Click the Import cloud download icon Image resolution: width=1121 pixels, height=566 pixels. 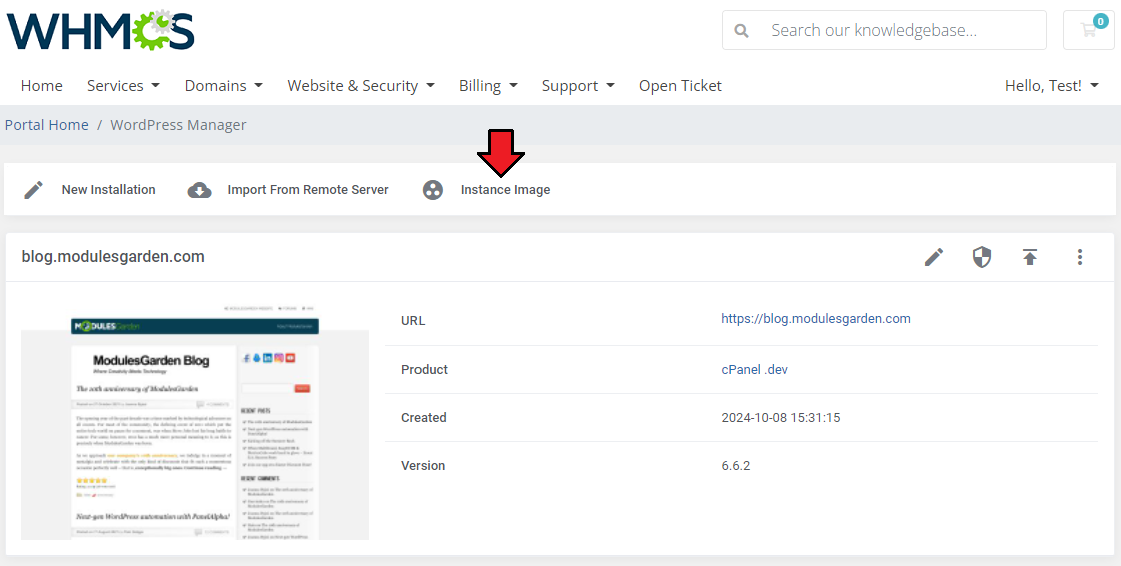point(199,189)
